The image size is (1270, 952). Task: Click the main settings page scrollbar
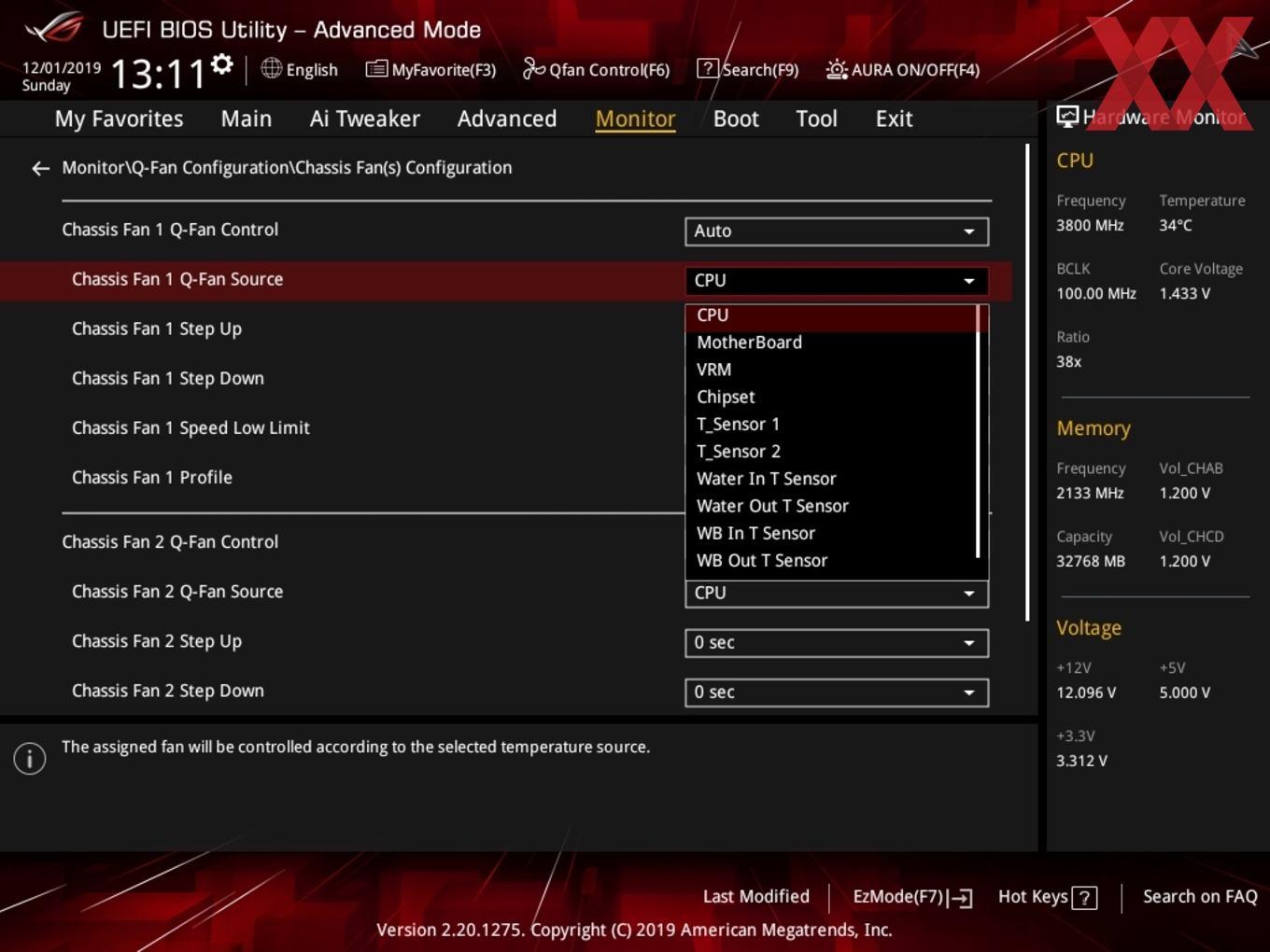1027,383
